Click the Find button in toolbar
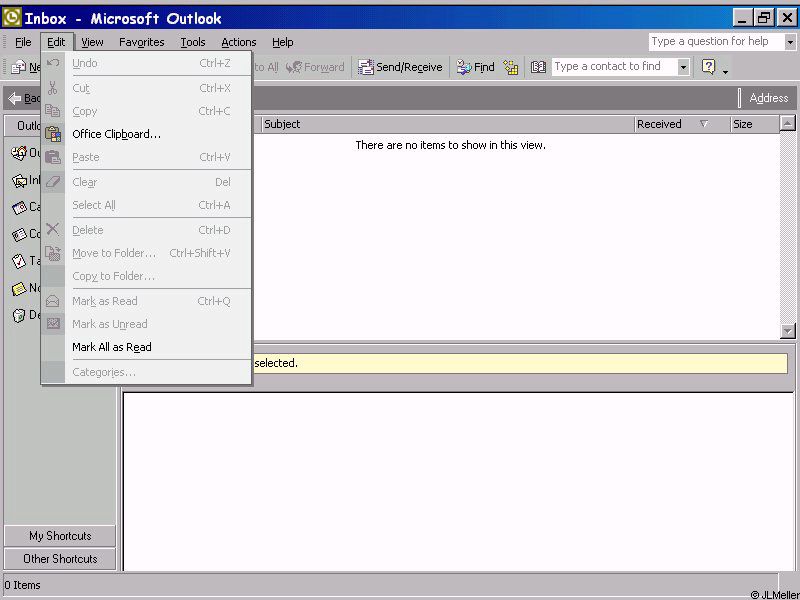800x600 pixels. click(475, 67)
